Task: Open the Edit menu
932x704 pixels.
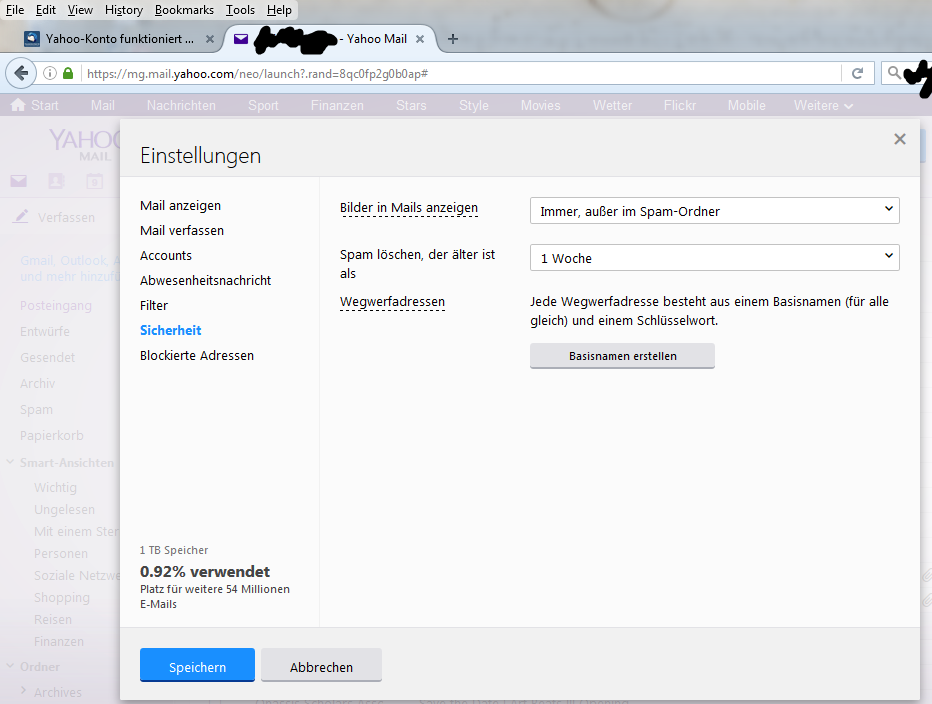Action: pos(46,10)
